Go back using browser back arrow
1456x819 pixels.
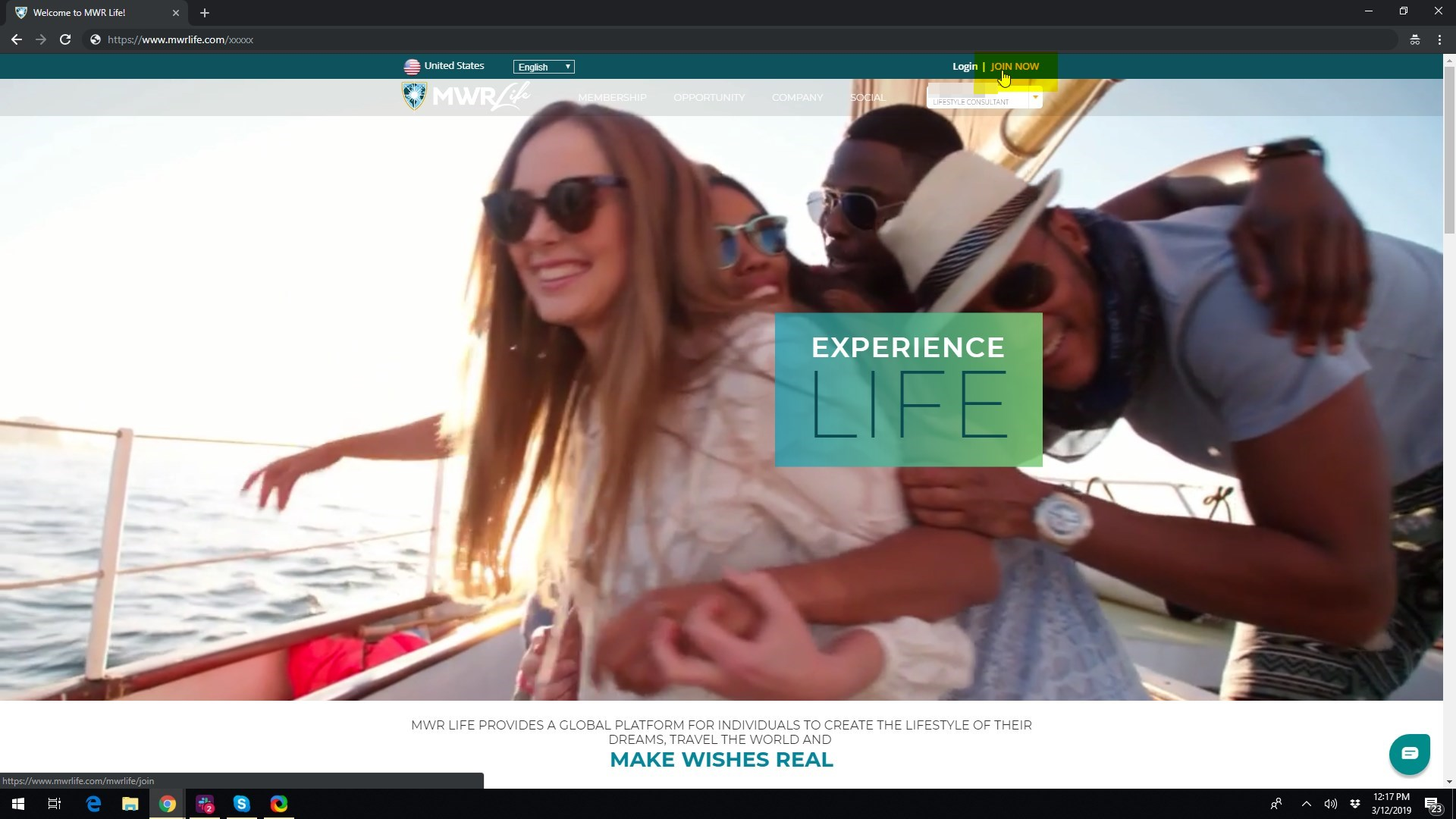click(x=17, y=39)
